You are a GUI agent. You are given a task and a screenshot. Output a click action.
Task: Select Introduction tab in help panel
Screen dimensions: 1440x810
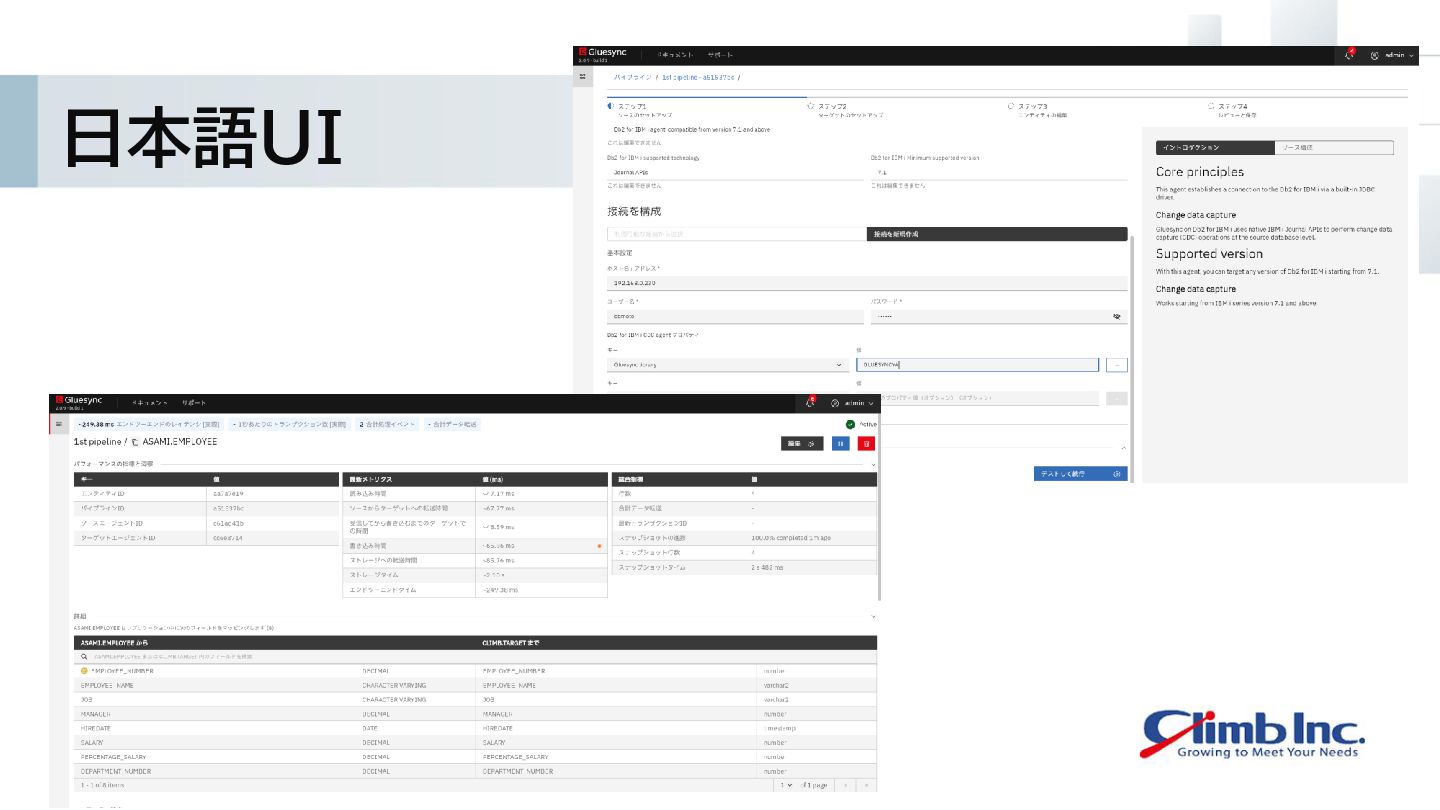click(1215, 147)
